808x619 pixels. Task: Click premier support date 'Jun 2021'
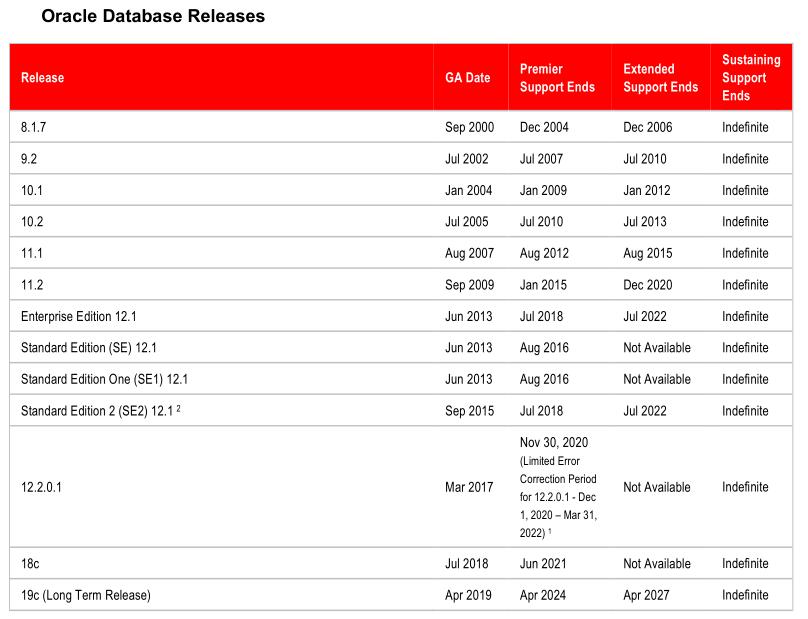[543, 563]
